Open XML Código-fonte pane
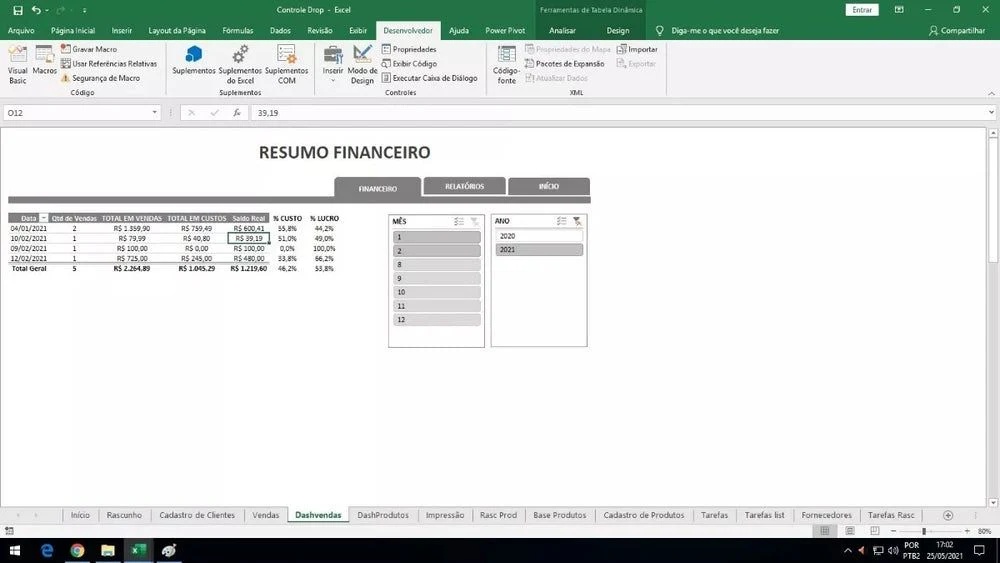1000x563 pixels. point(506,64)
